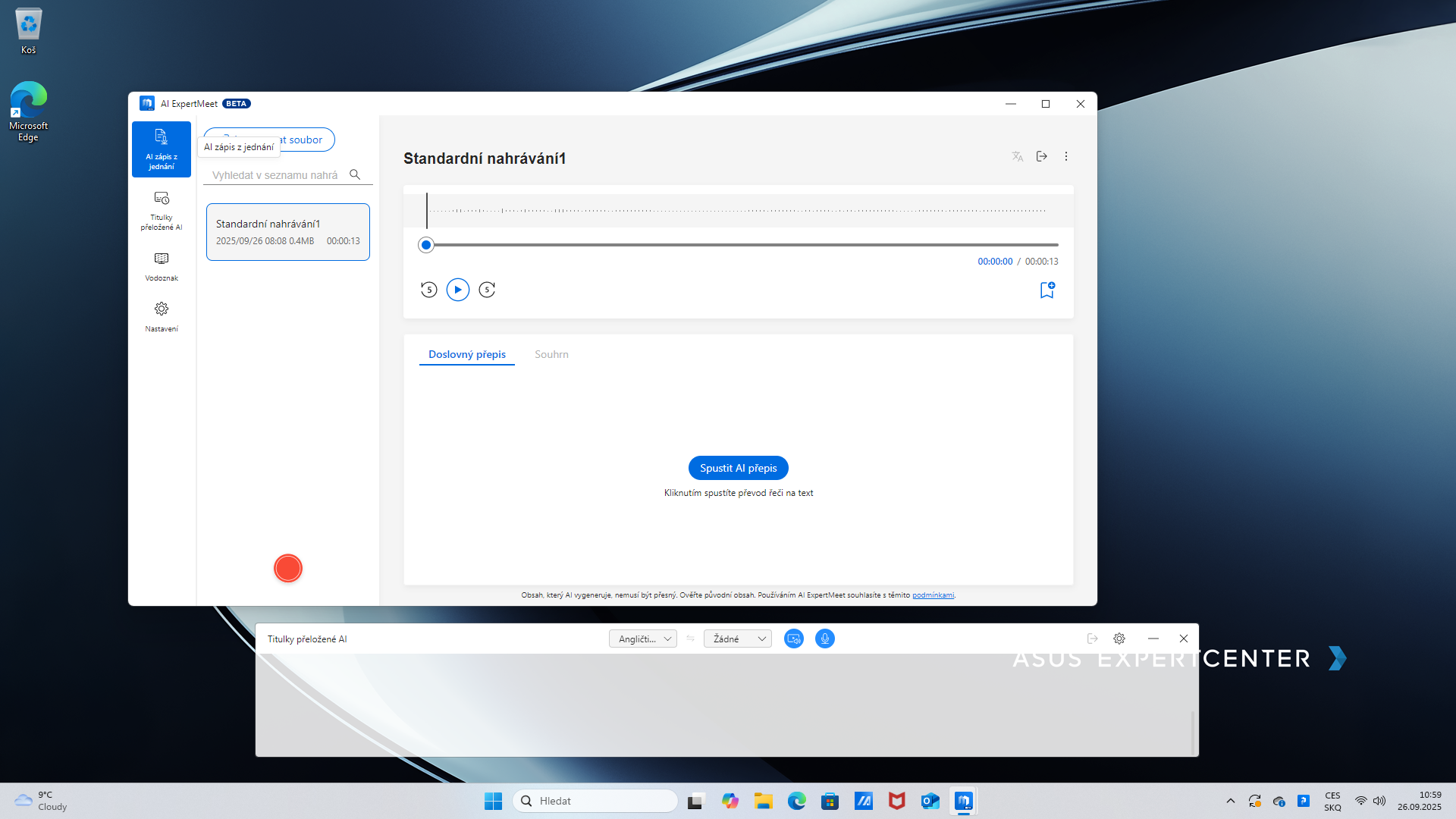
Task: Open Titulky přeložené AI sidebar section
Action: click(x=162, y=209)
